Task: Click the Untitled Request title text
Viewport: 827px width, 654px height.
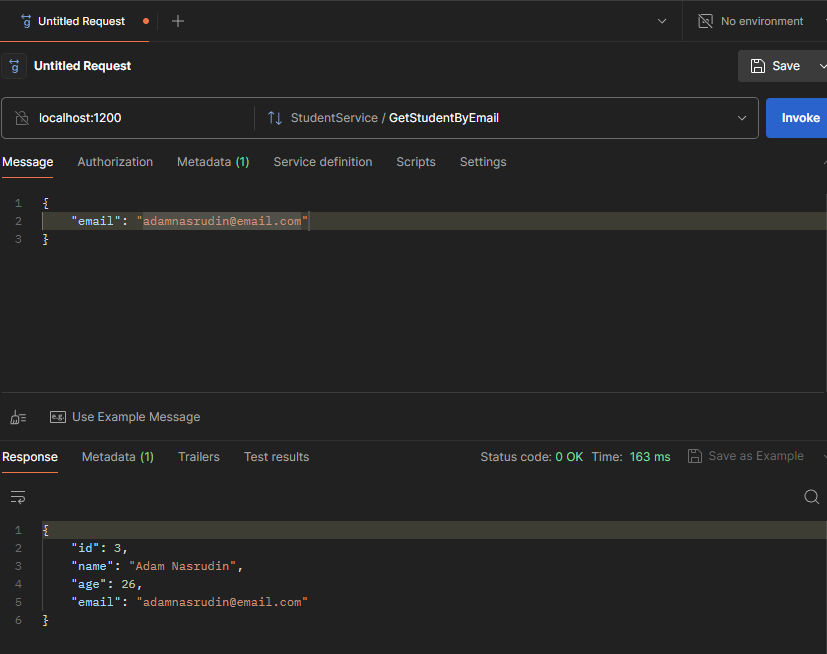Action: click(x=82, y=66)
